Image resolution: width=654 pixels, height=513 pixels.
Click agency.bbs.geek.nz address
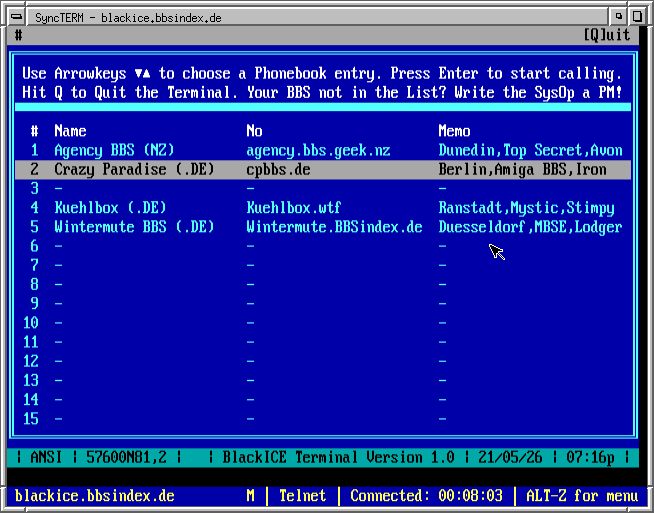click(318, 151)
